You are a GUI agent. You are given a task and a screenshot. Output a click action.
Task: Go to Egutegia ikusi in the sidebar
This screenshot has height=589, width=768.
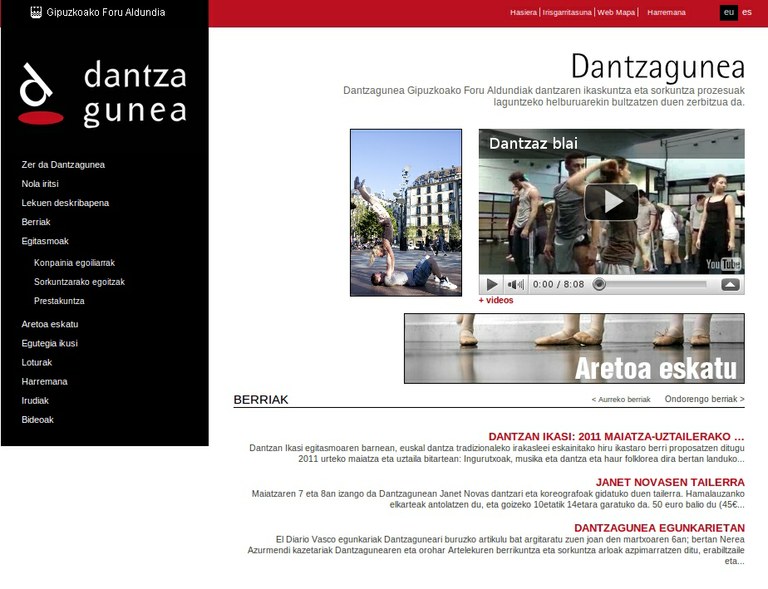[49, 343]
